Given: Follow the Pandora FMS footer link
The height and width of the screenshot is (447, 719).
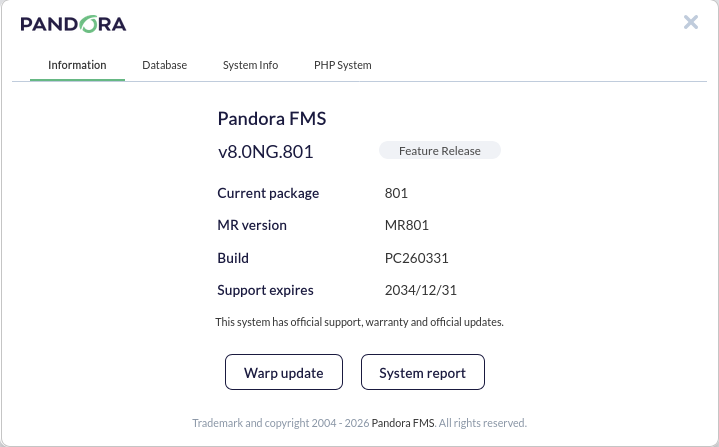Looking at the screenshot, I should click(403, 423).
